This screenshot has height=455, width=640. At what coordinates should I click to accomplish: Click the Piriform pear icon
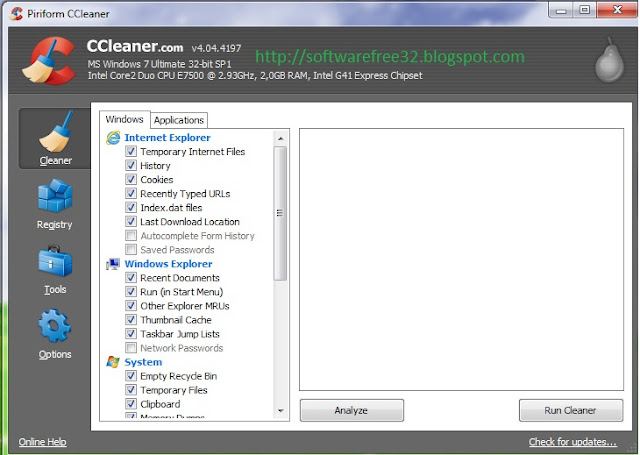click(x=609, y=60)
